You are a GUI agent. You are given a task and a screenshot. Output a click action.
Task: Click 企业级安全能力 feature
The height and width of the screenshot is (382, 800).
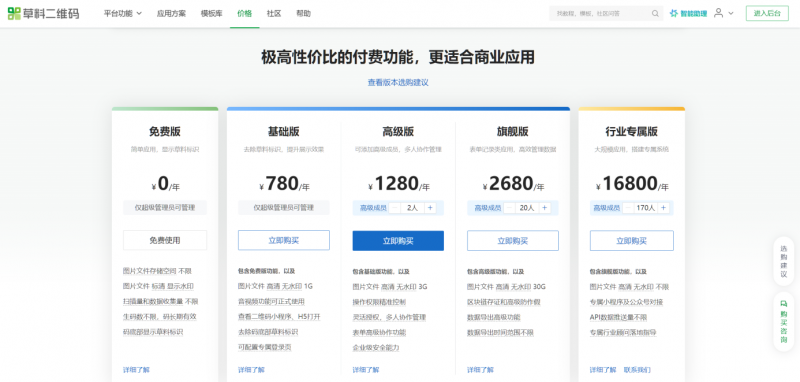[376, 347]
